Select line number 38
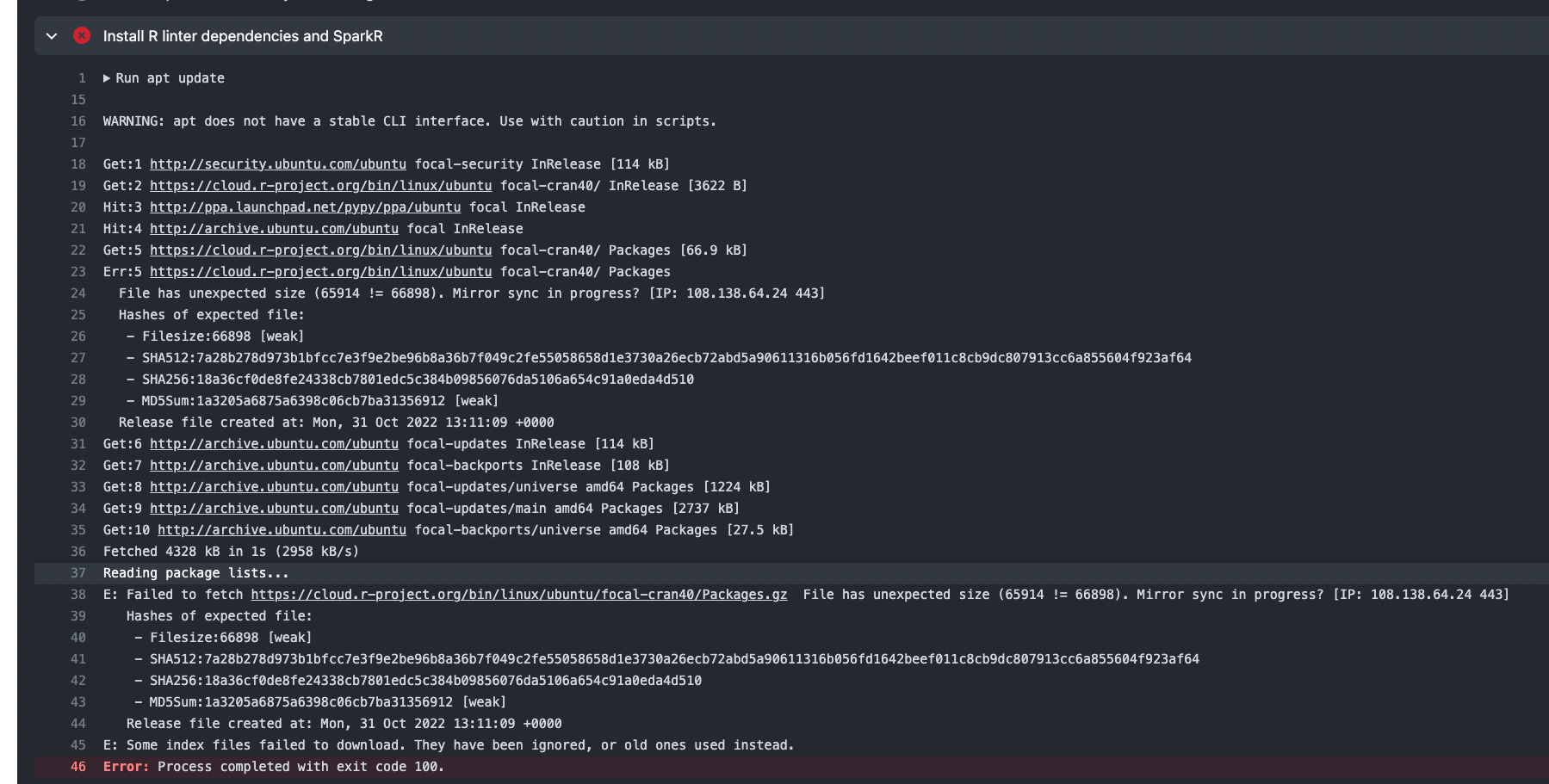Screen dimensions: 1549x784 78,595
